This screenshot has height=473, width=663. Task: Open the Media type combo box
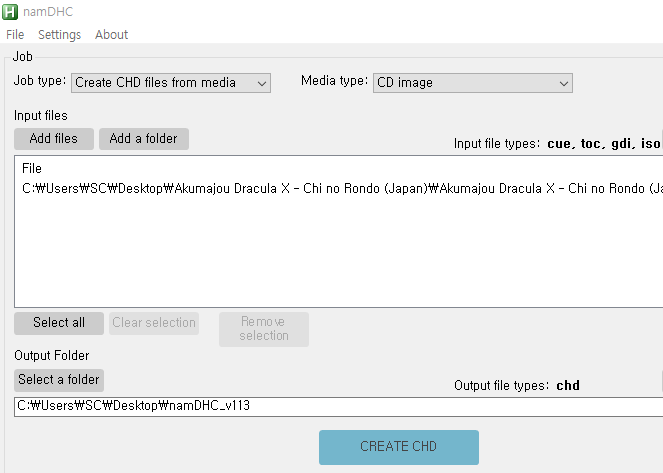click(472, 83)
